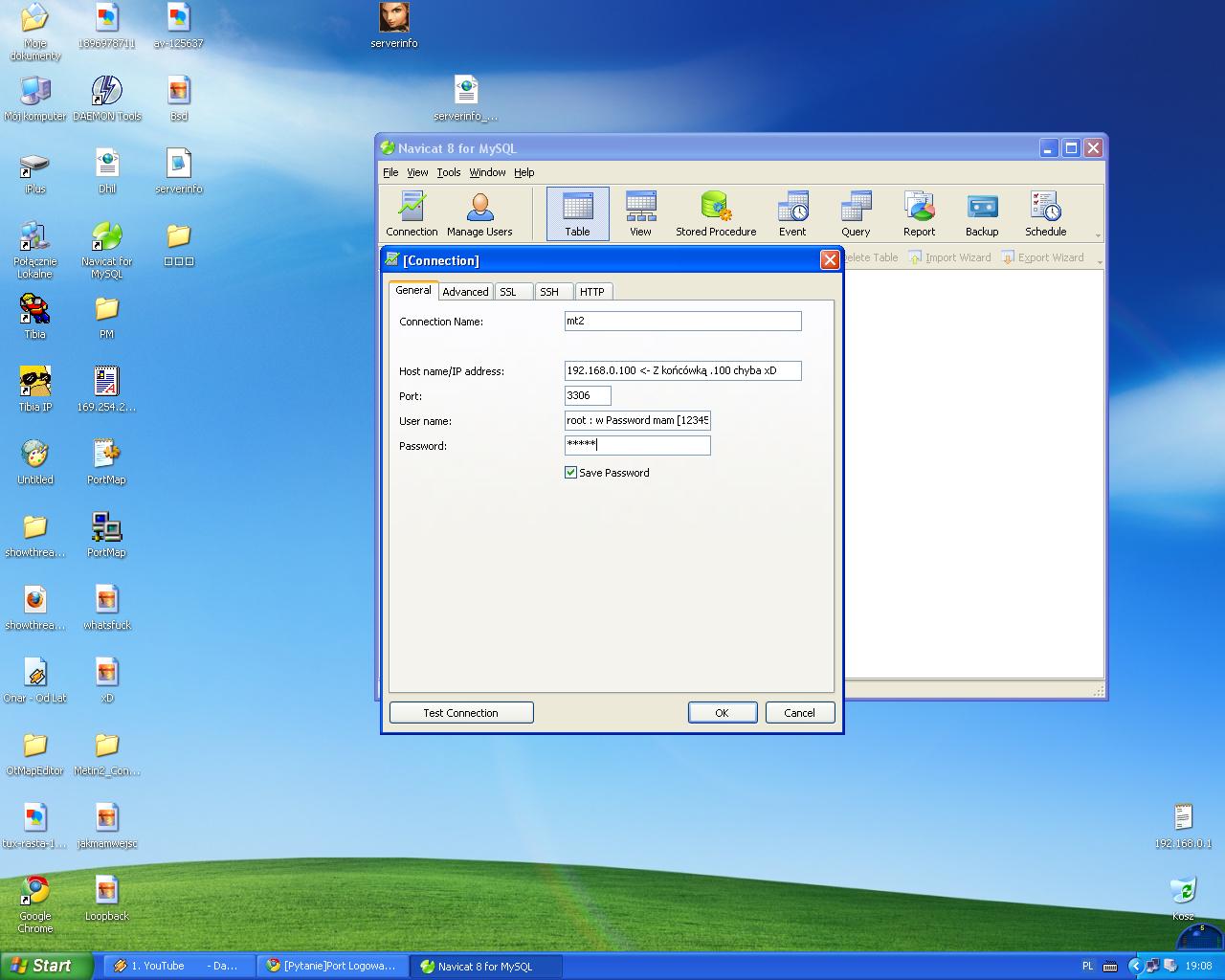Viewport: 1225px width, 980px height.
Task: Expand the object toolbar overflow arrow
Action: click(x=1100, y=260)
